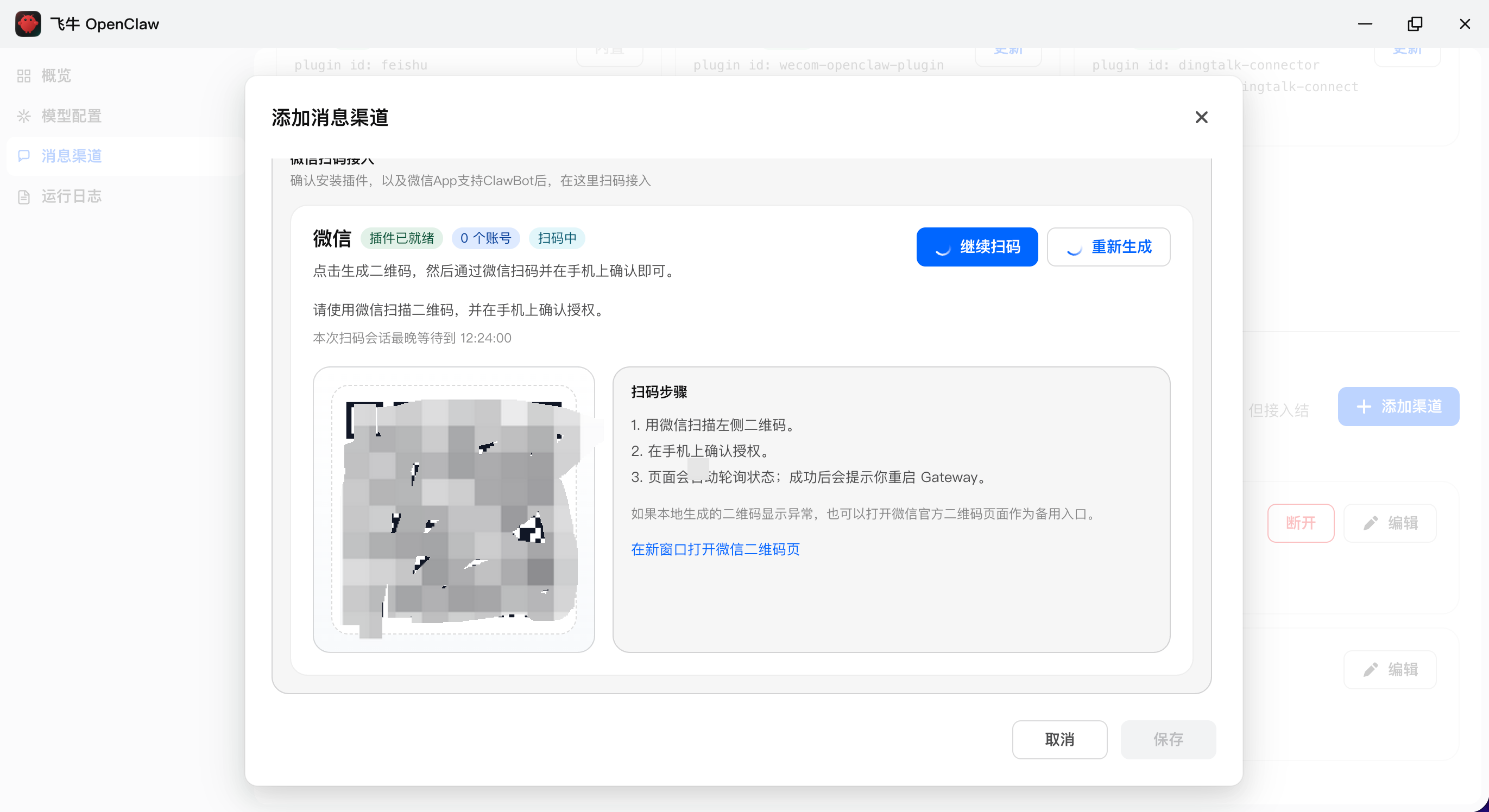The height and width of the screenshot is (812, 1489).
Task: Click the 插件已就绪 status tag
Action: click(x=401, y=238)
